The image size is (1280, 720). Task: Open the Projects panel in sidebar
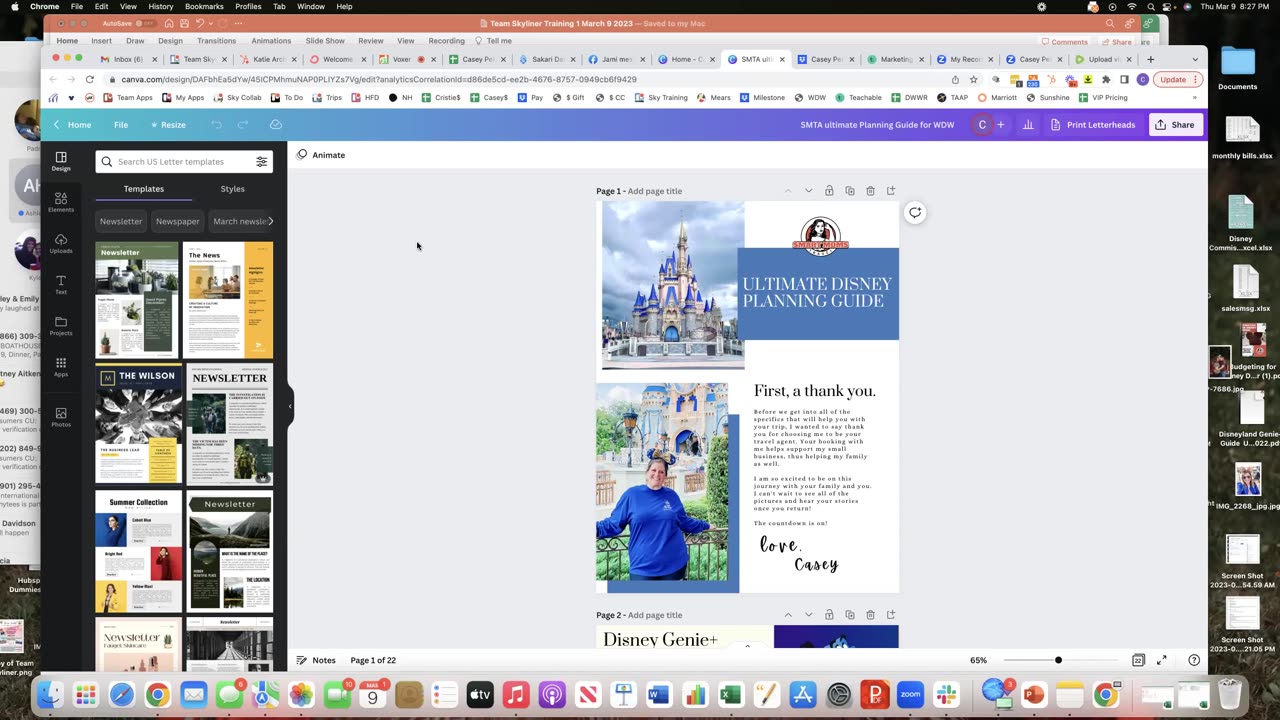tap(61, 325)
